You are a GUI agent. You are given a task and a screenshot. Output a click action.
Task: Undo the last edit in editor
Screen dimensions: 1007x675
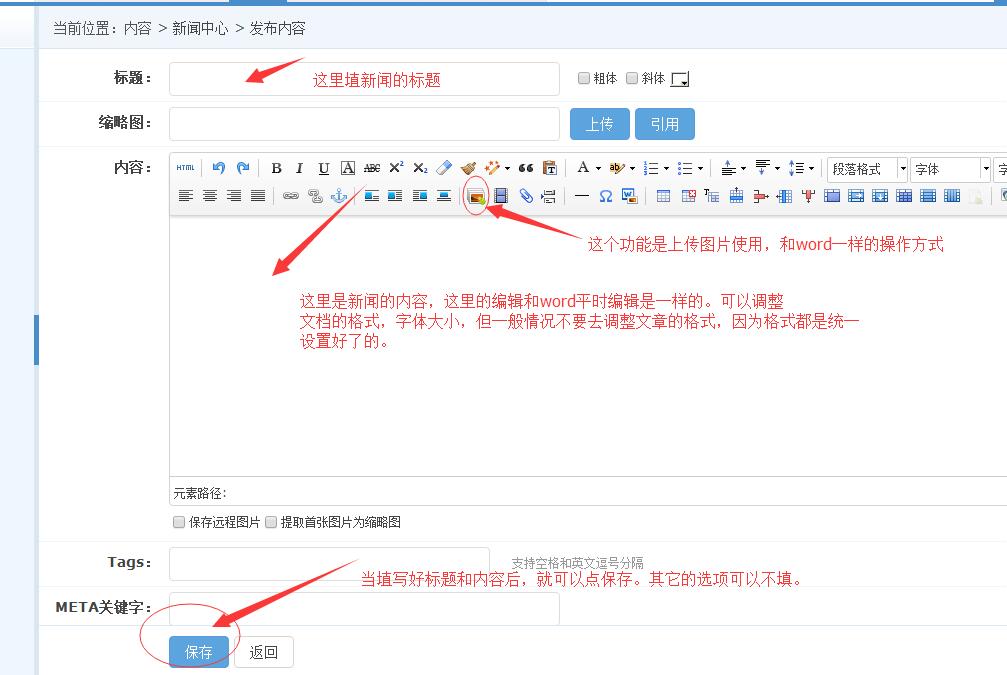(x=219, y=168)
